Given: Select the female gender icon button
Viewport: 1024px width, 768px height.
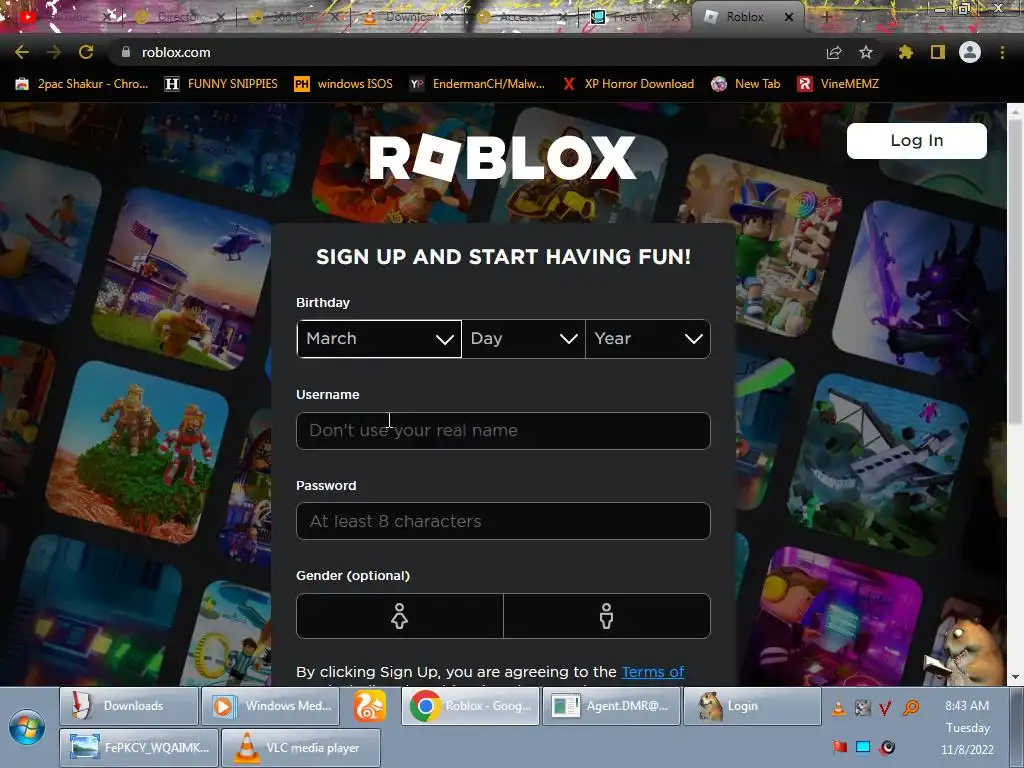Looking at the screenshot, I should tap(400, 616).
